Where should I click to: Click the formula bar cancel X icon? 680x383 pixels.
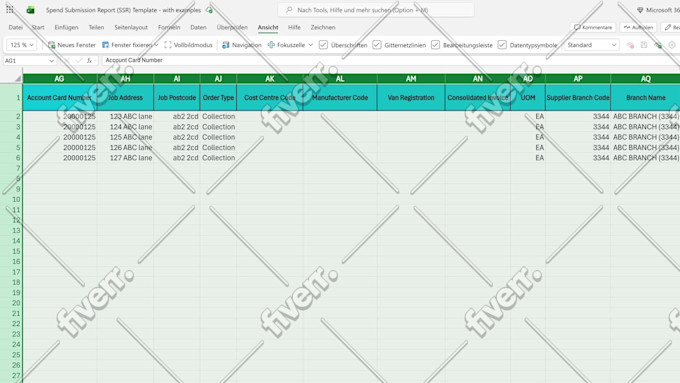[67, 60]
